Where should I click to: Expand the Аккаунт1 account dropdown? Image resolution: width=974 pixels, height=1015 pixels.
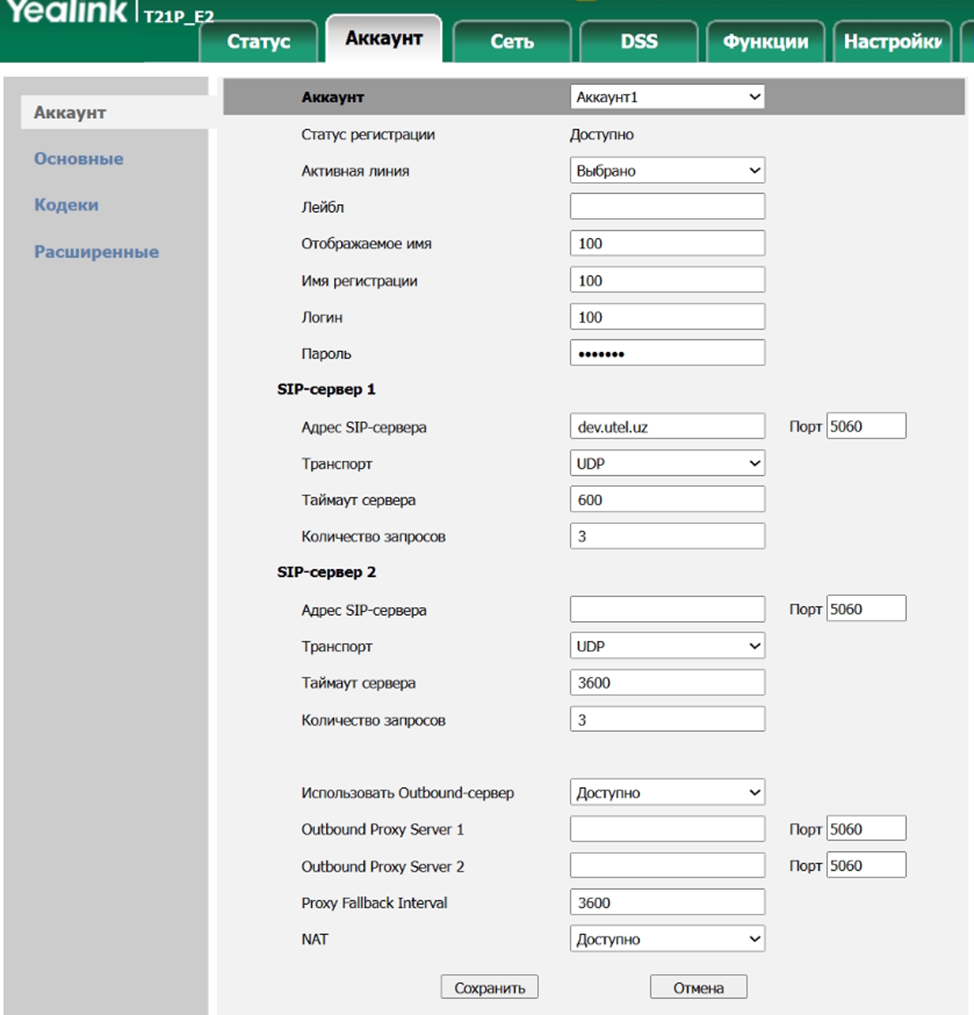[667, 97]
